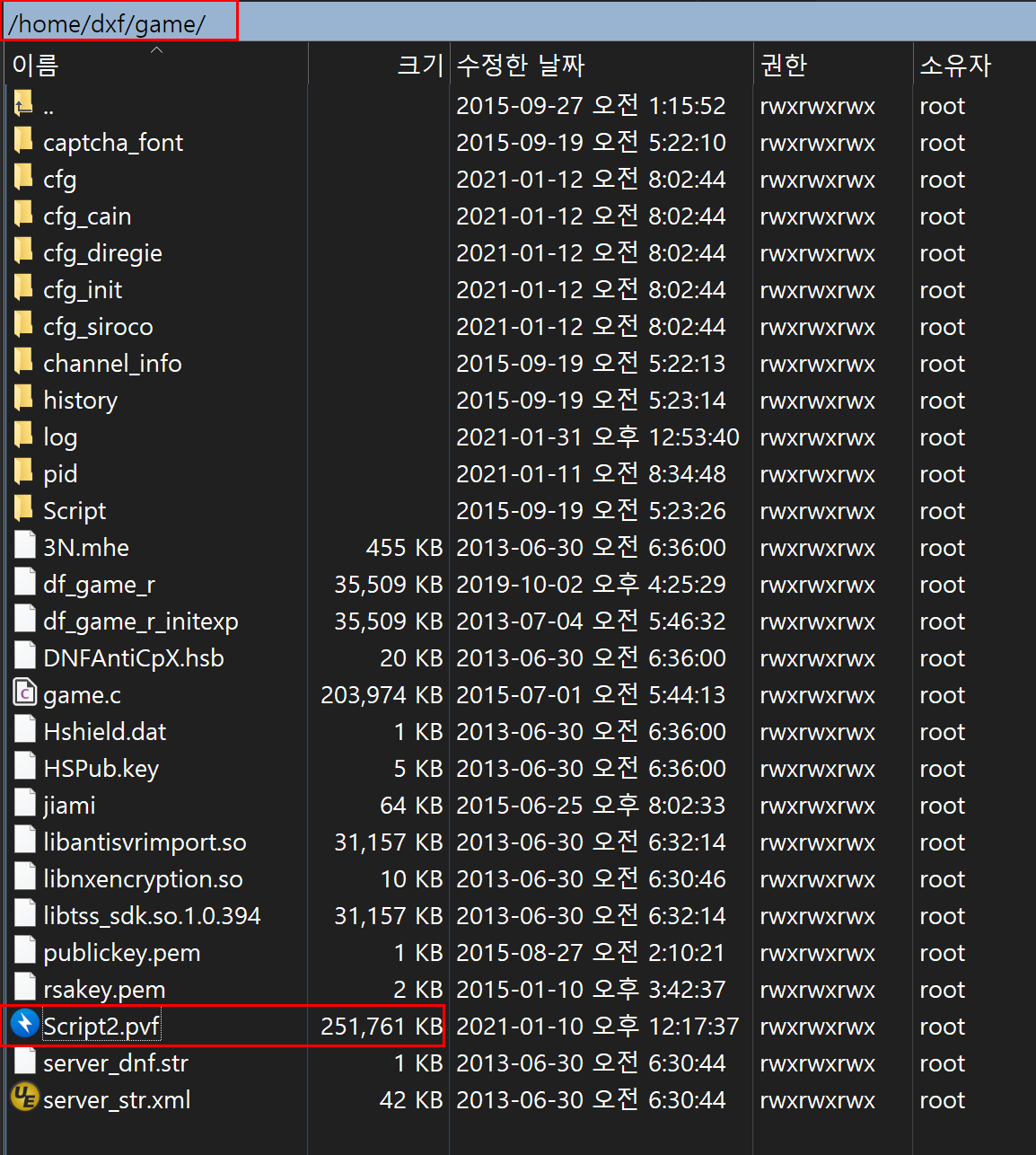The image size is (1036, 1155).
Task: Select the cfg folder icon
Action: pos(23,179)
